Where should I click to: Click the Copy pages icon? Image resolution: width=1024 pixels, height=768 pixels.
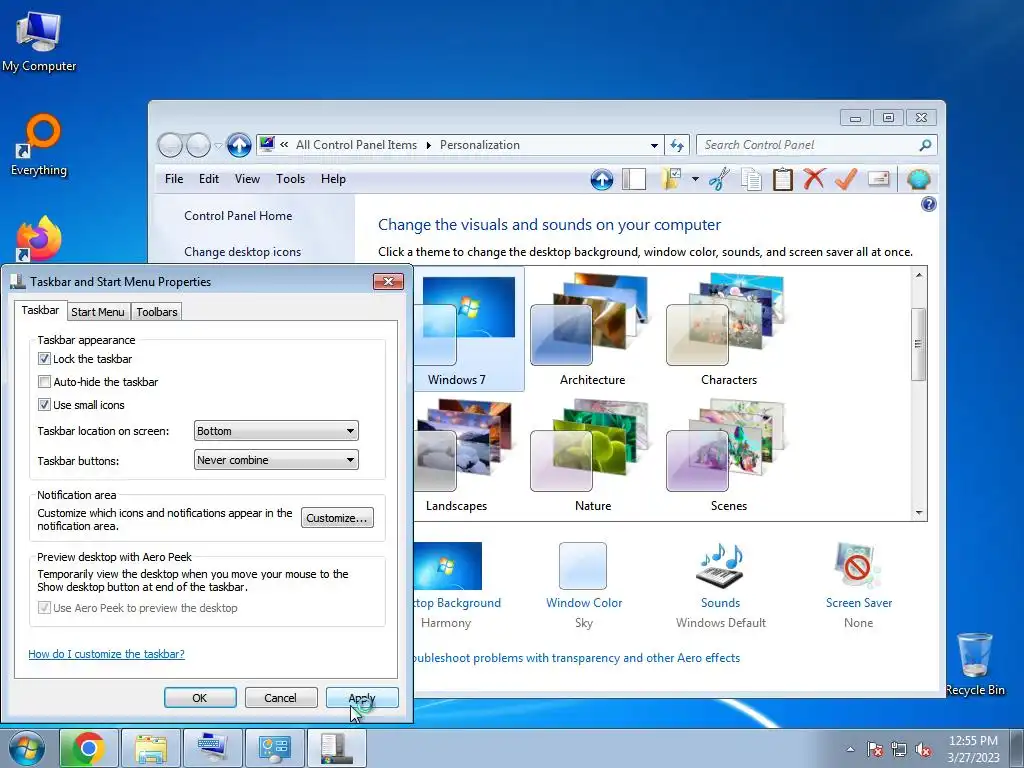(751, 179)
